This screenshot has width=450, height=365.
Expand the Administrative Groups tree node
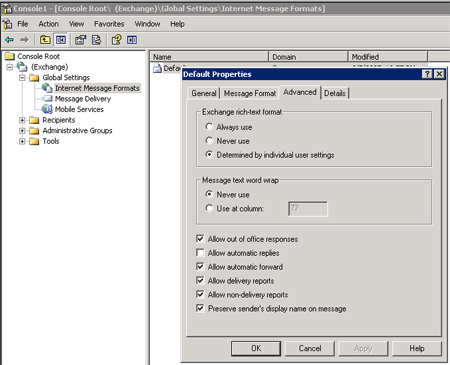coord(22,131)
